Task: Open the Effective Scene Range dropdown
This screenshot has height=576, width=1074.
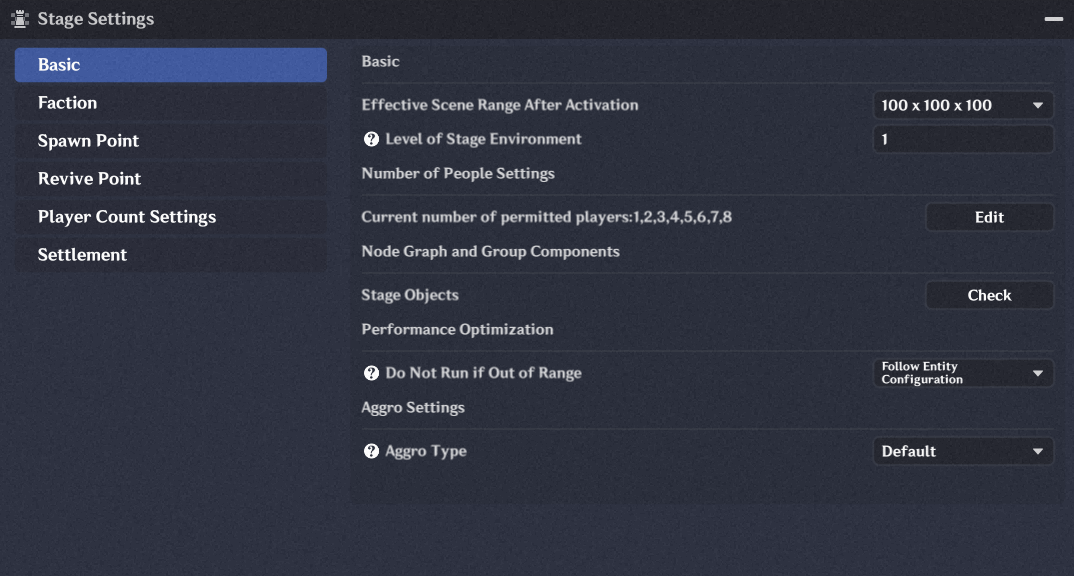Action: point(963,105)
